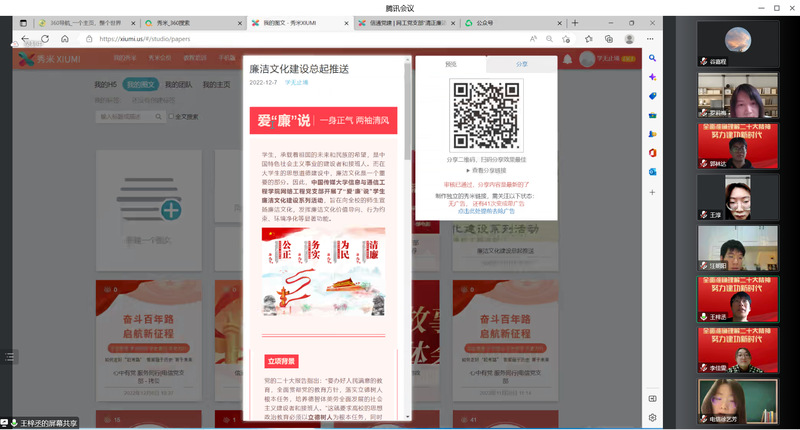800x430 pixels.
Task: Enable the 全文搜索 checkbox
Action: [169, 117]
